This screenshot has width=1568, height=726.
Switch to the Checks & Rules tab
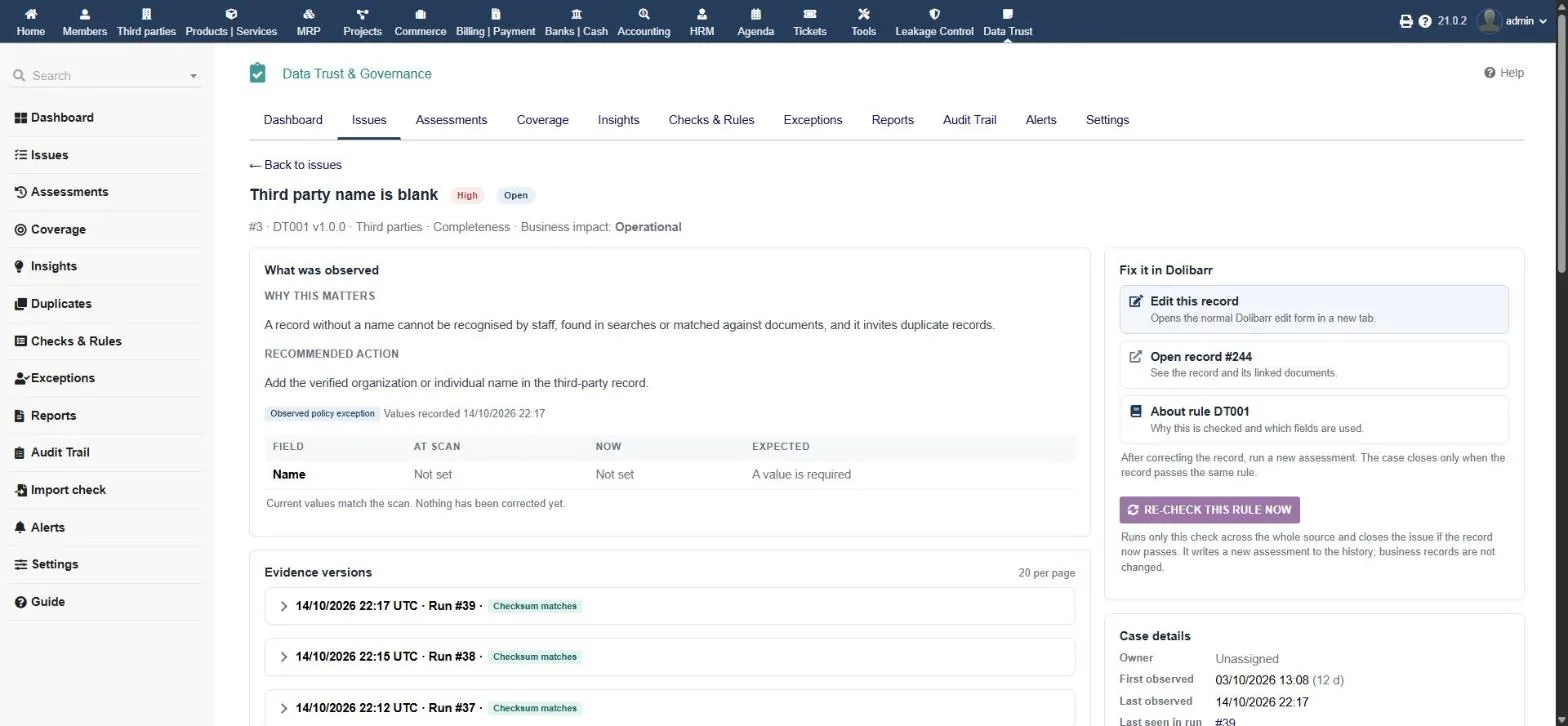tap(711, 120)
